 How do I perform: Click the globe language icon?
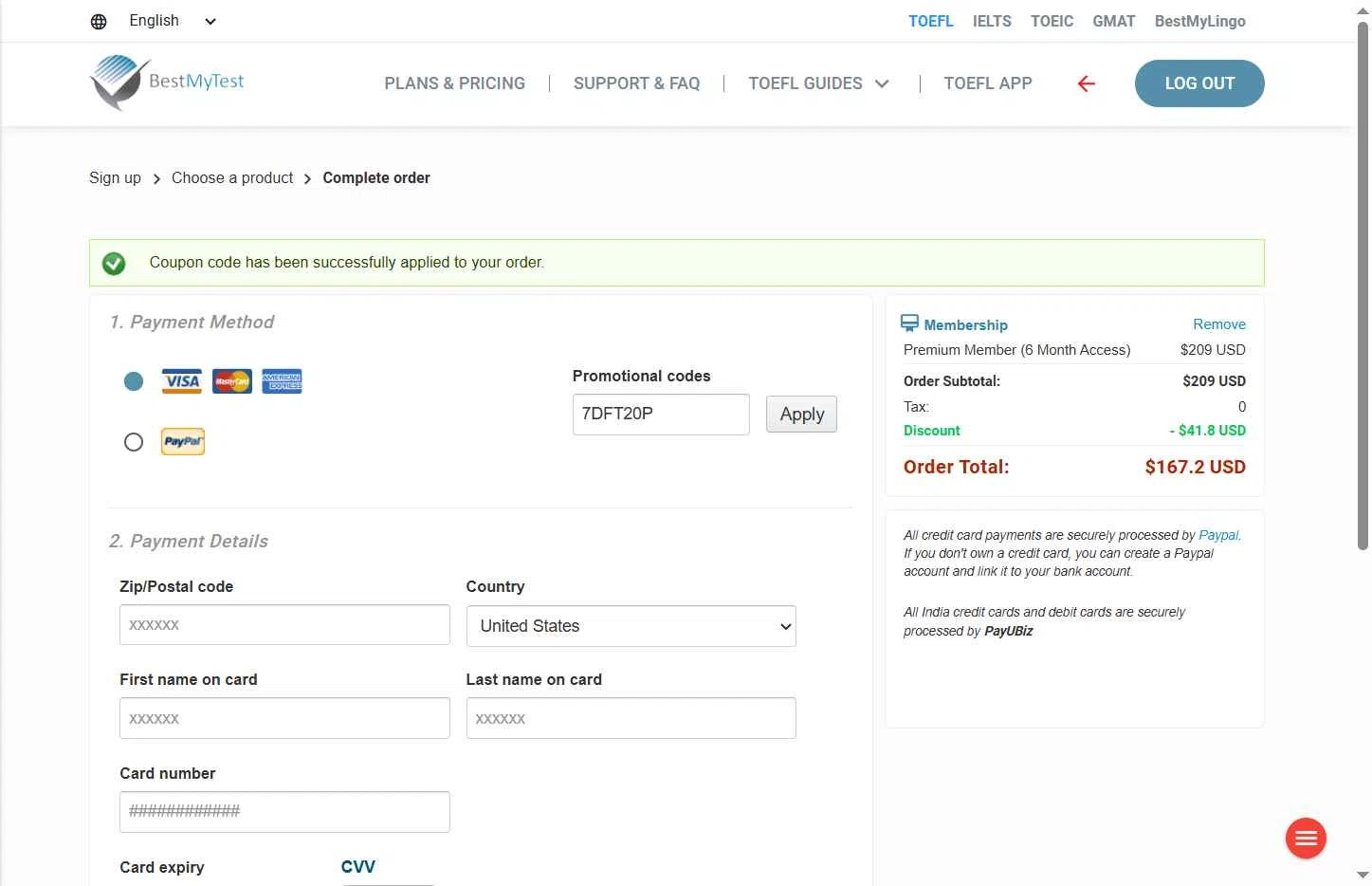99,21
